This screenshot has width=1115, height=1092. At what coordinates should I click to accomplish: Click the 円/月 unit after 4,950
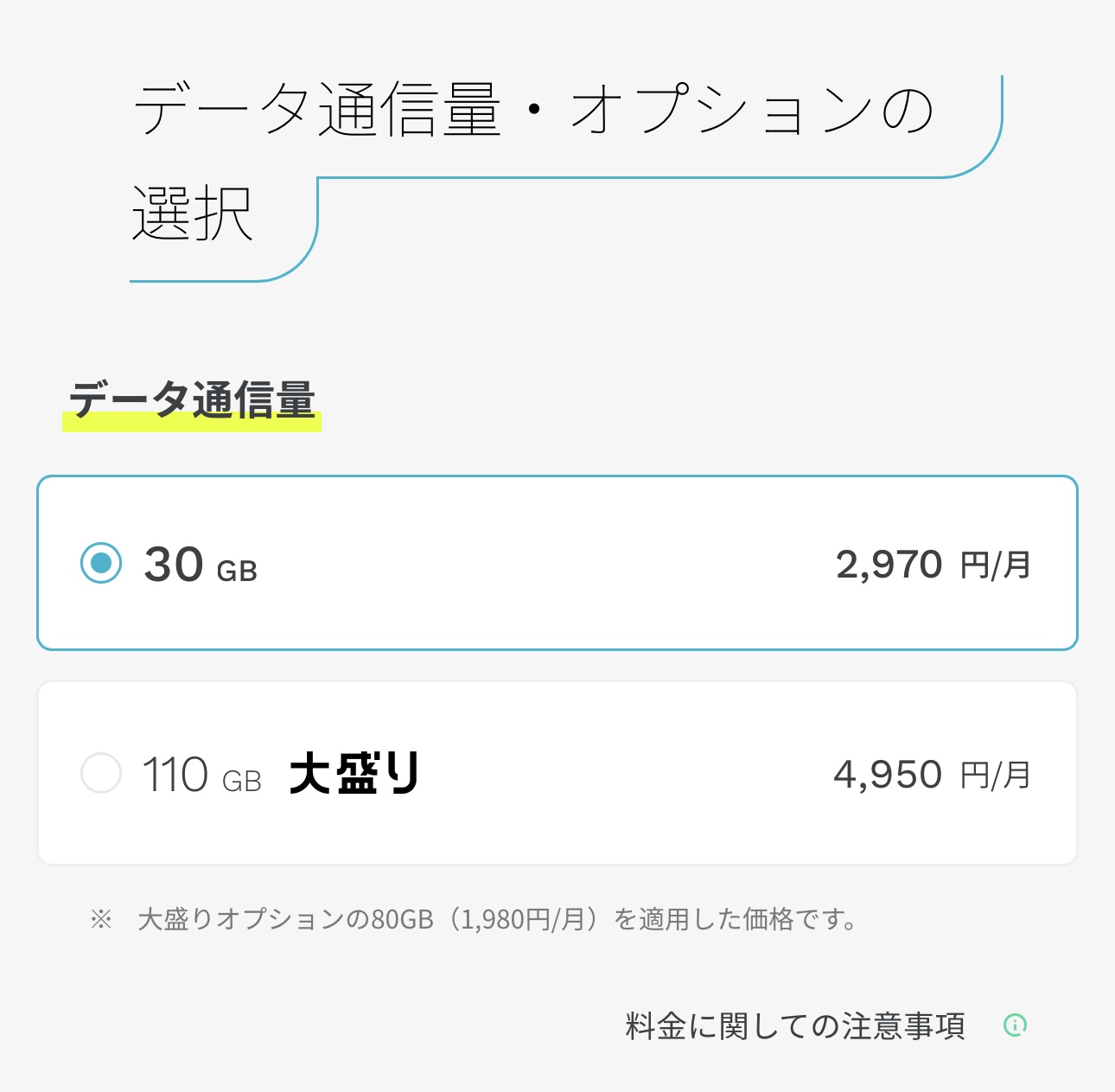point(996,776)
